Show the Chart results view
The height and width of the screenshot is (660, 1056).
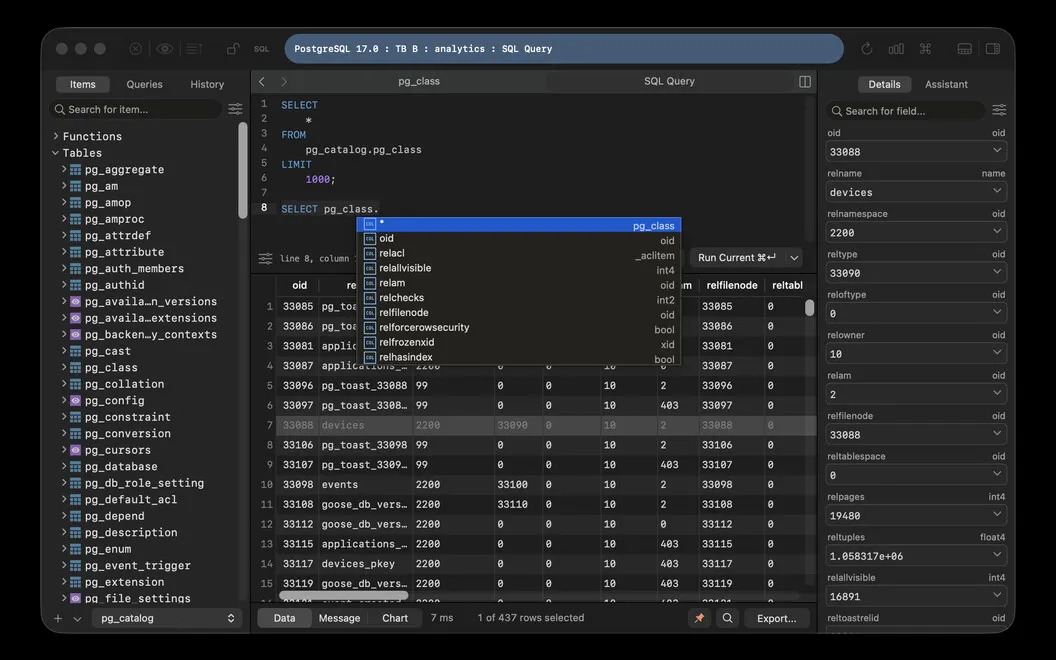pyautogui.click(x=395, y=618)
